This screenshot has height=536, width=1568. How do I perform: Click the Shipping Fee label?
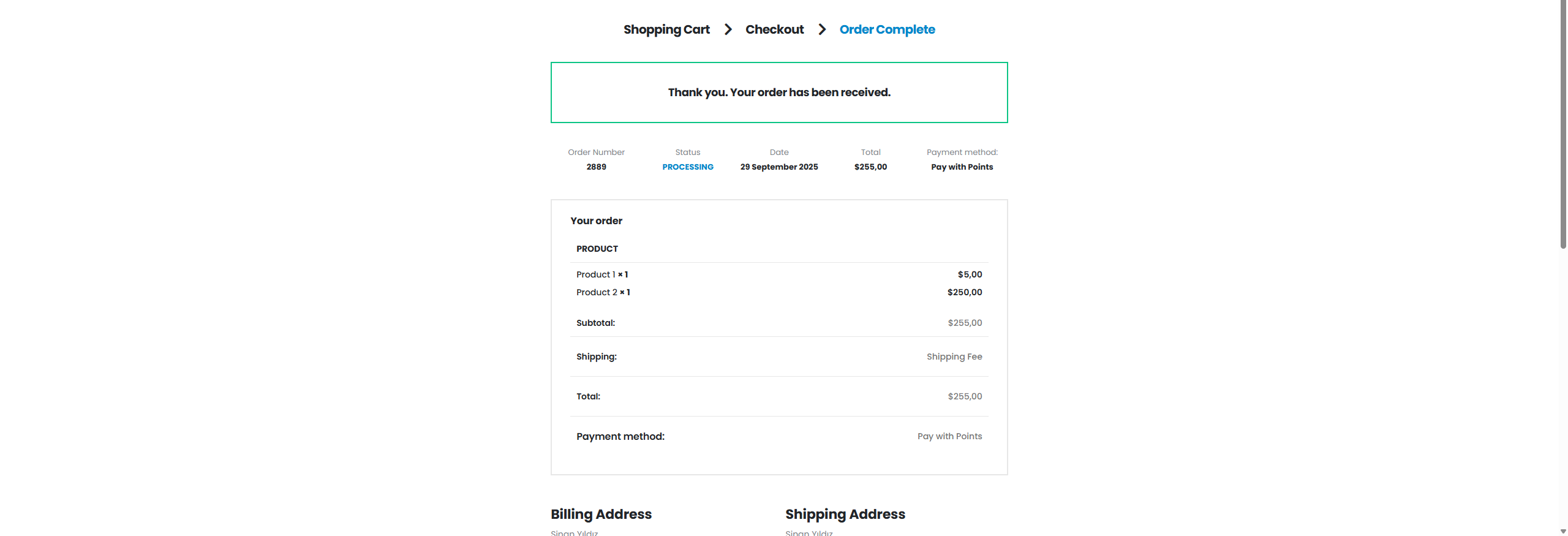pos(954,356)
